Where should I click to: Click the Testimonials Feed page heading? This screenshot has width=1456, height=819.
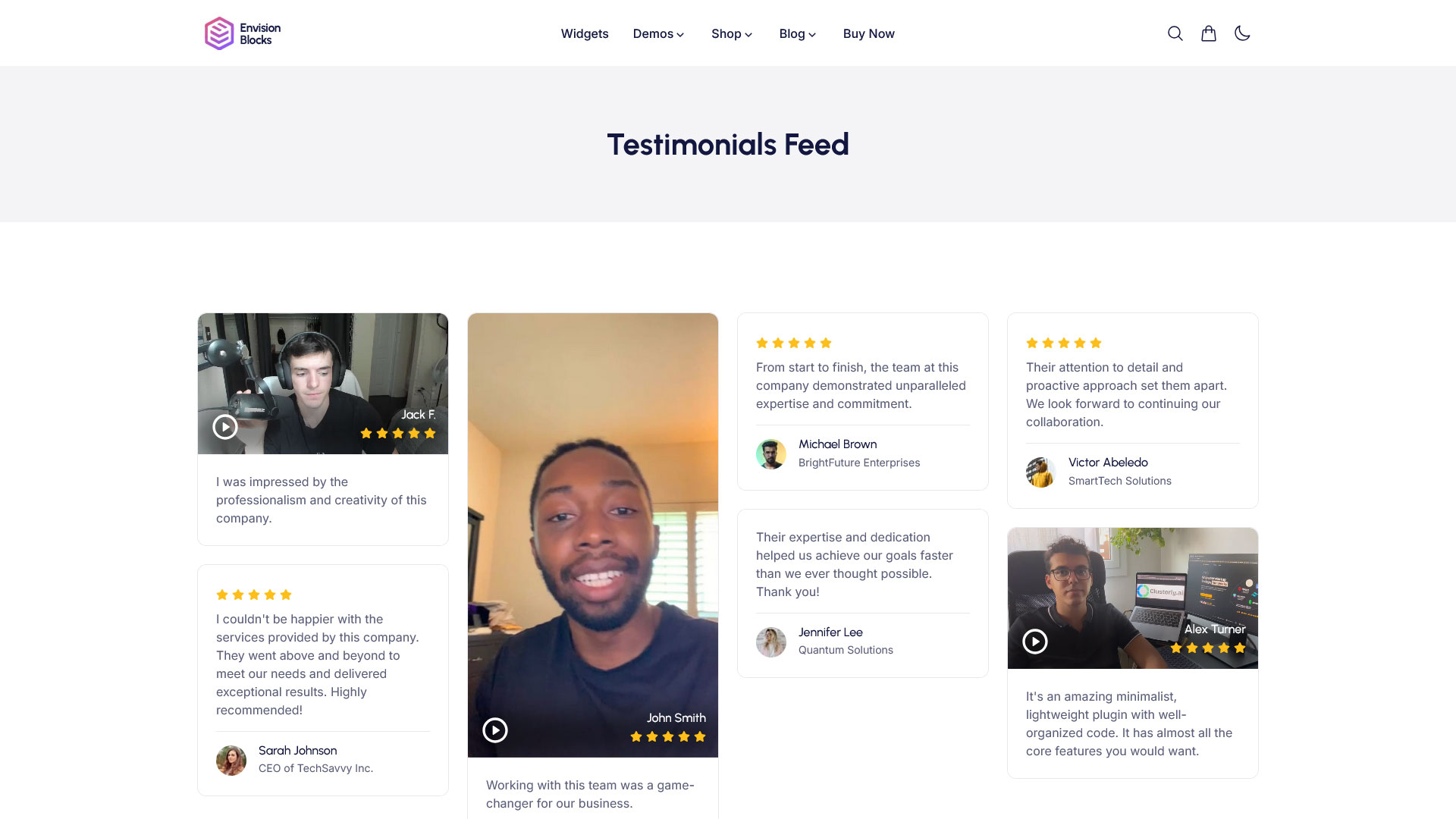click(728, 143)
